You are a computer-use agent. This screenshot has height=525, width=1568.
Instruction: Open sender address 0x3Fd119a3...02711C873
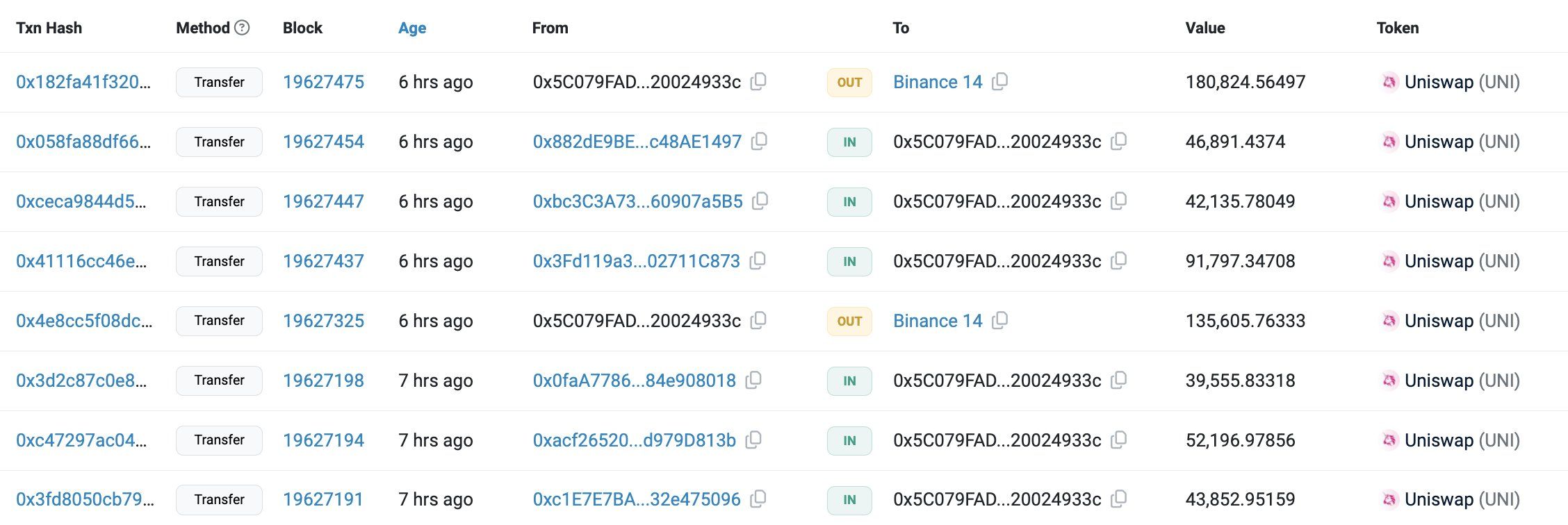click(x=636, y=261)
